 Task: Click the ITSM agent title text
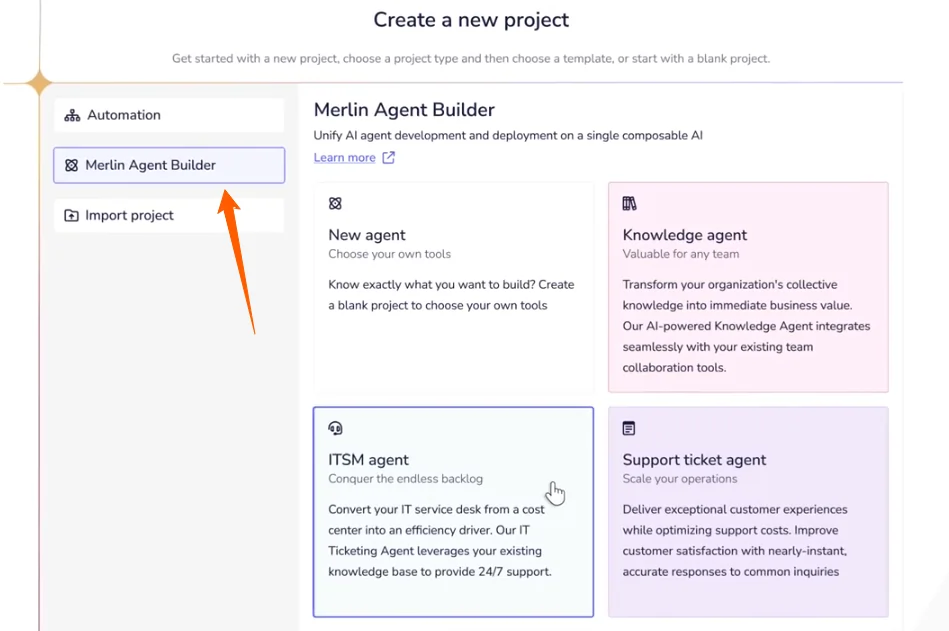368,460
